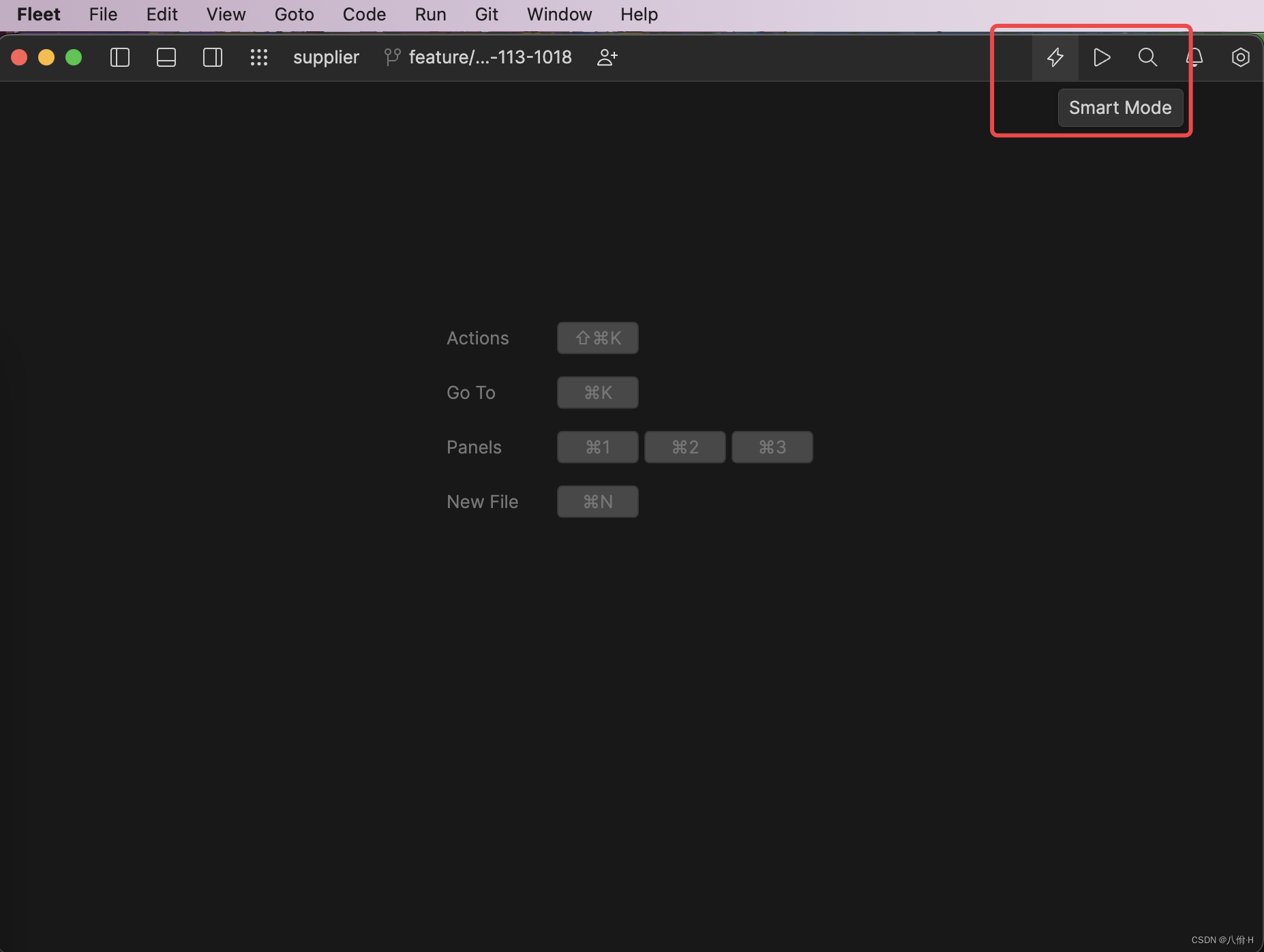Click the ⌘K Go To shortcut button

pos(598,393)
